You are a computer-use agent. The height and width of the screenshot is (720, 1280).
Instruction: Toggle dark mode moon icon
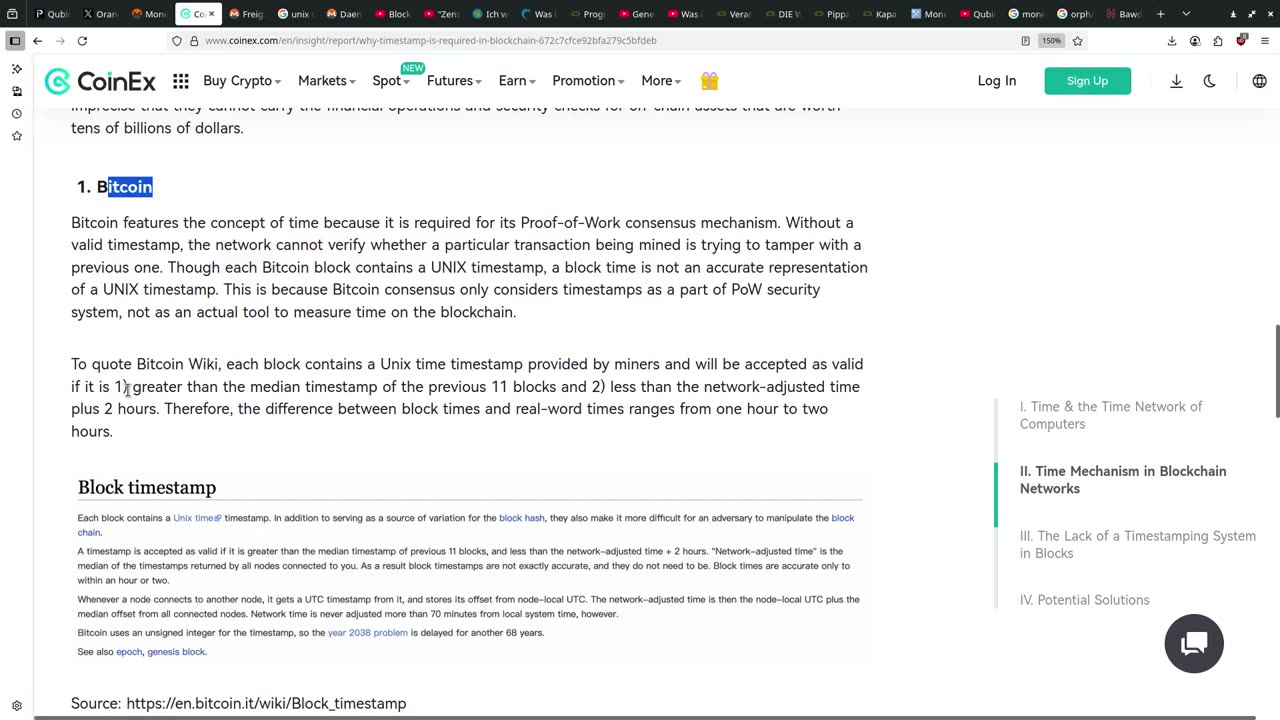coord(1210,81)
